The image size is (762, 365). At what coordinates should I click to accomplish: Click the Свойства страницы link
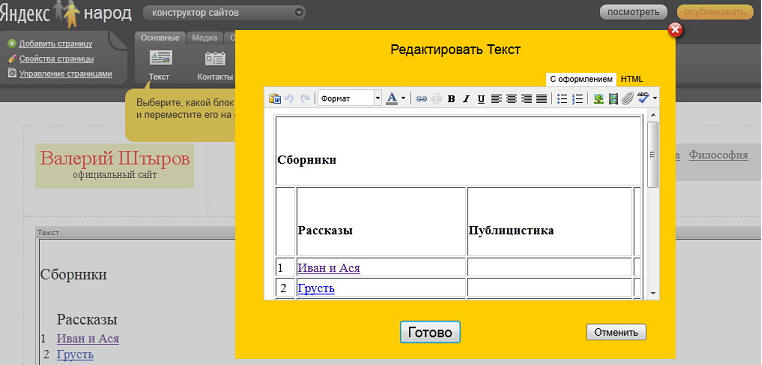(56, 59)
